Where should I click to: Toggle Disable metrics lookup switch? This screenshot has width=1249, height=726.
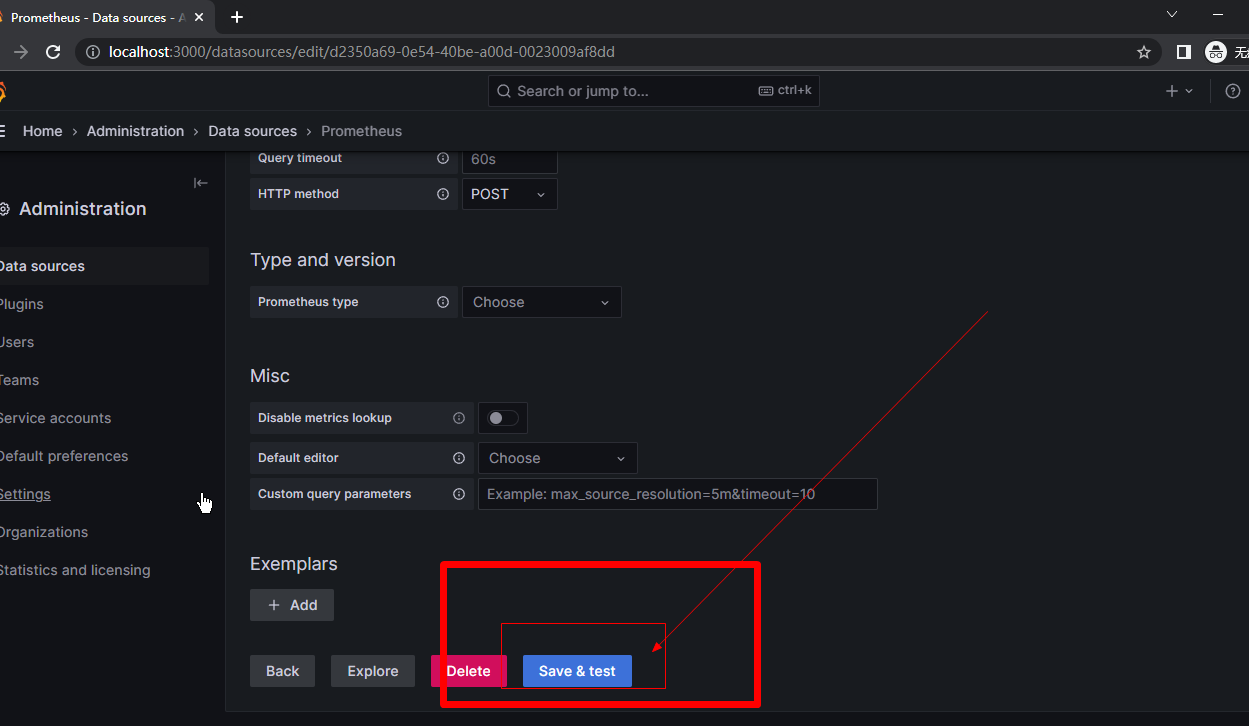tap(503, 418)
